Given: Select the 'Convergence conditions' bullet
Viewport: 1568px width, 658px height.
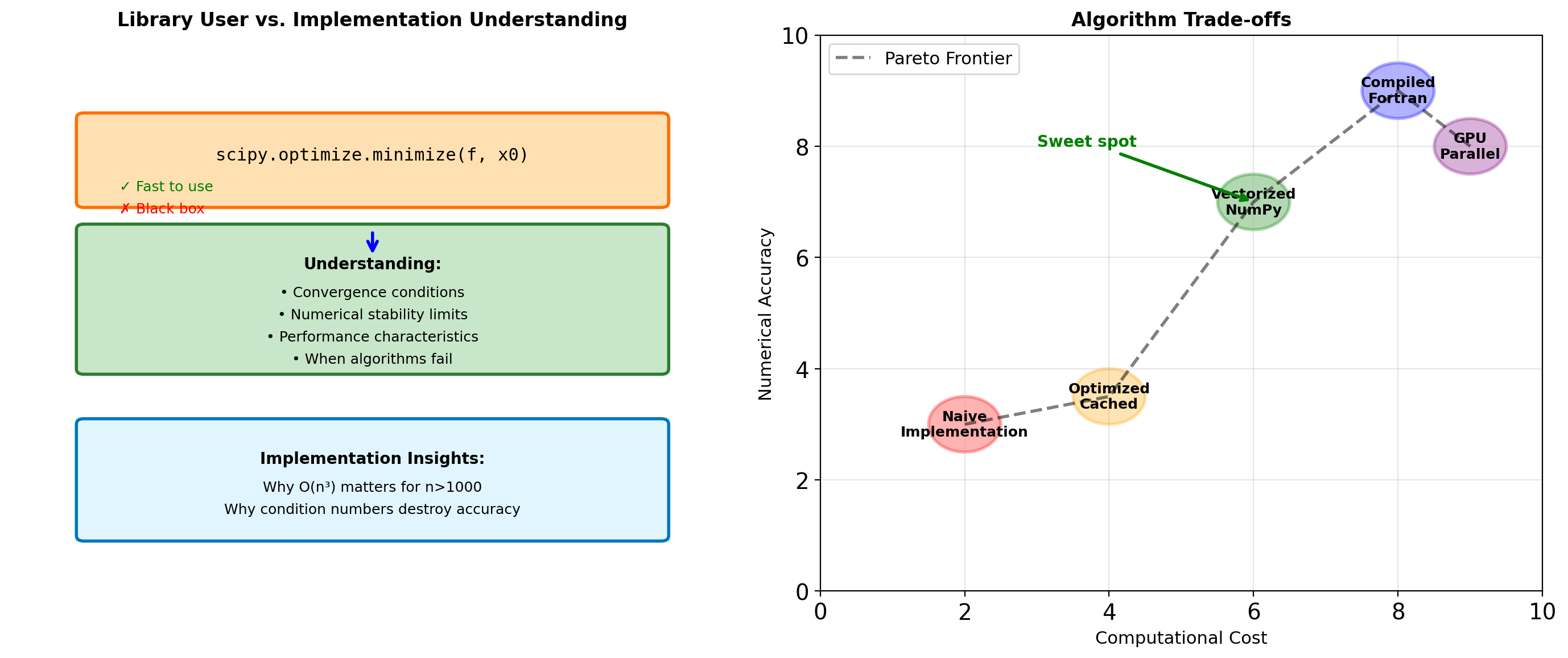Looking at the screenshot, I should coord(373,293).
